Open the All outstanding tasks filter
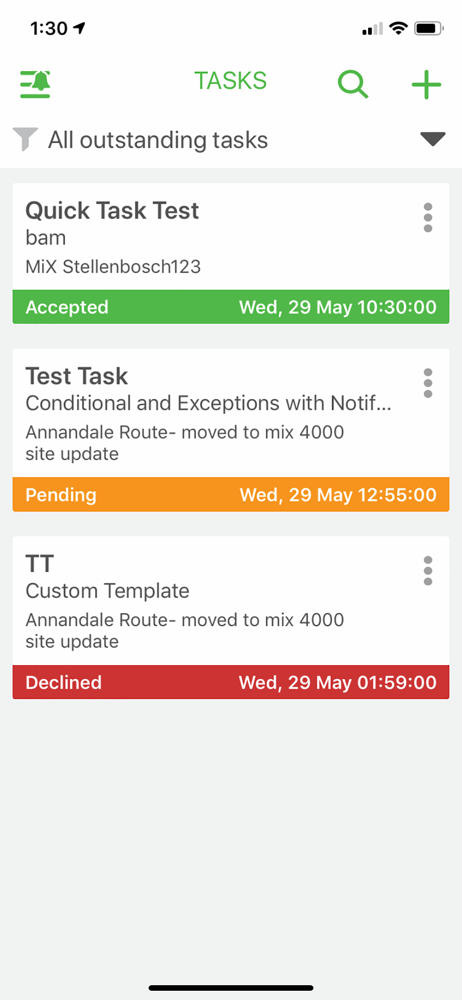462x1000 pixels. click(158, 140)
